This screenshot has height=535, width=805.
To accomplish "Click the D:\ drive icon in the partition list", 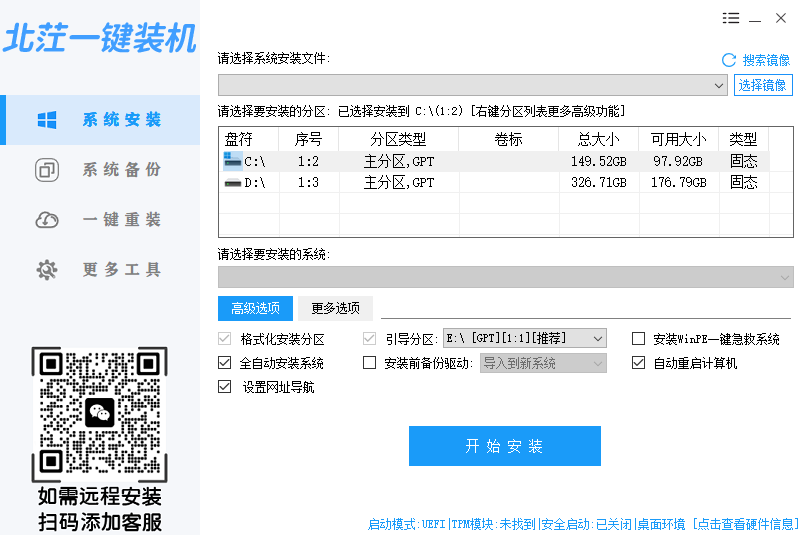I will 233,183.
